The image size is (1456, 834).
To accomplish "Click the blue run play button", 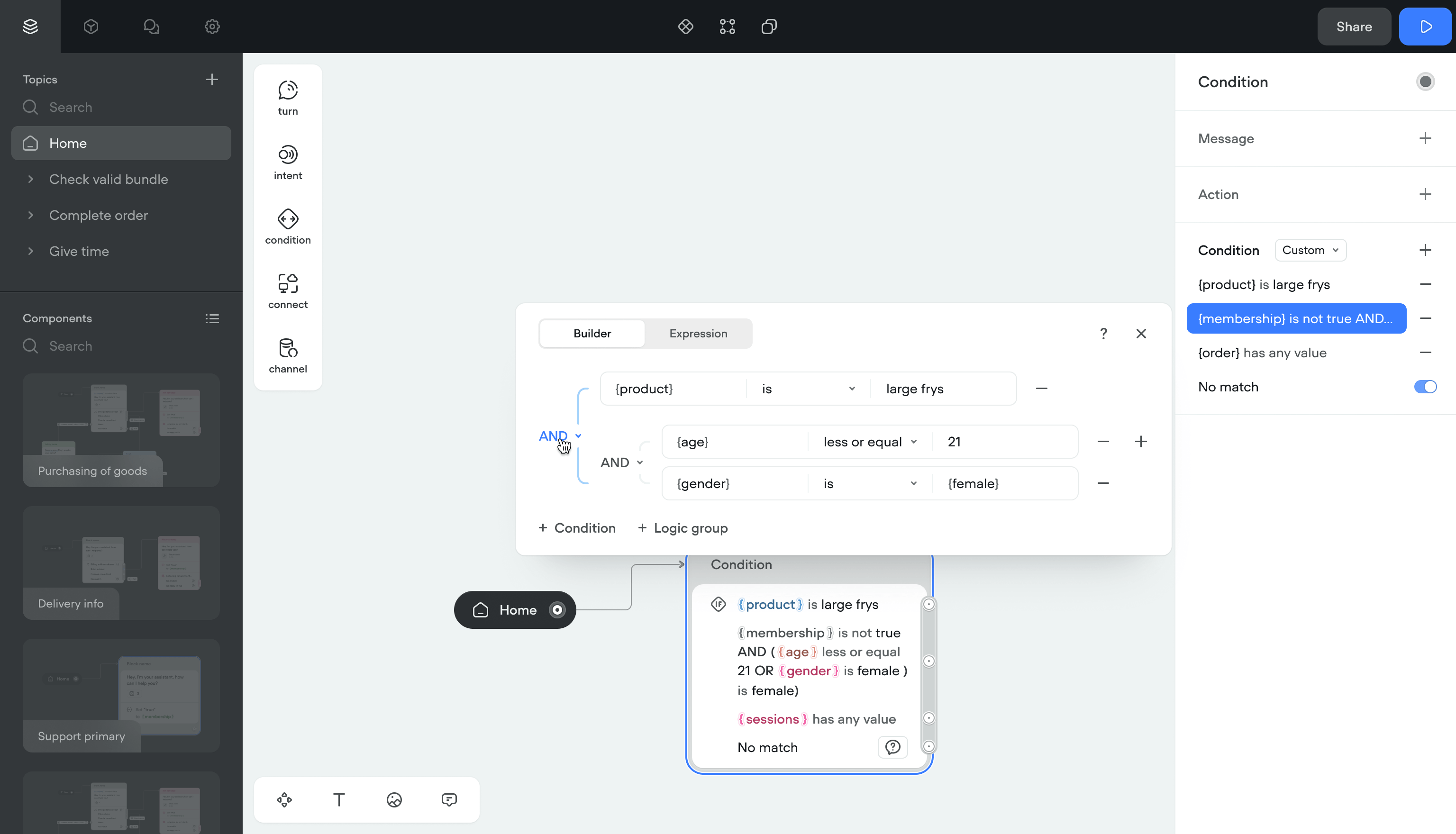I will pos(1426,27).
